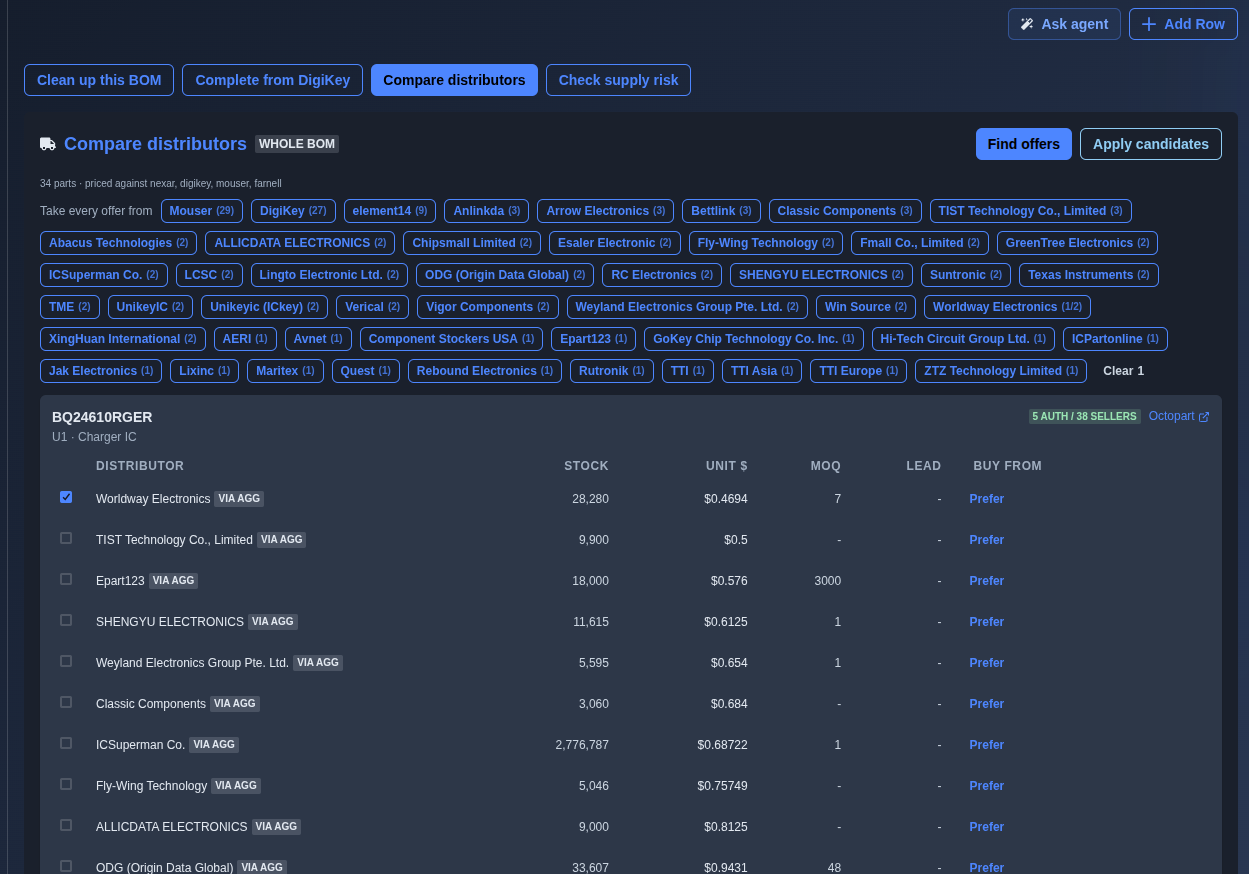
Task: Click the Texas Instruments (2) chip
Action: pos(1089,275)
